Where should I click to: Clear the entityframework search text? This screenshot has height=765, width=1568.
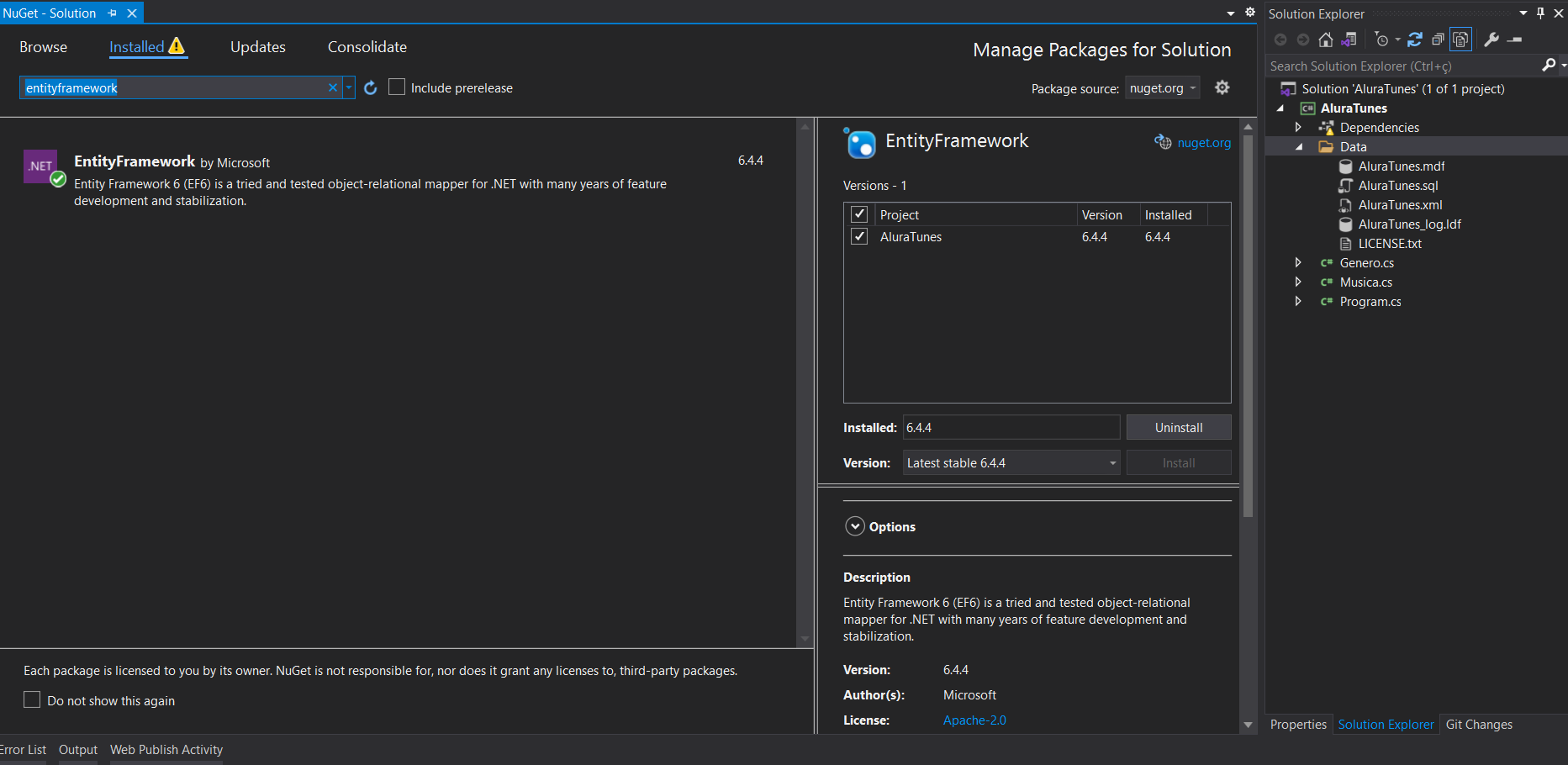tap(333, 87)
